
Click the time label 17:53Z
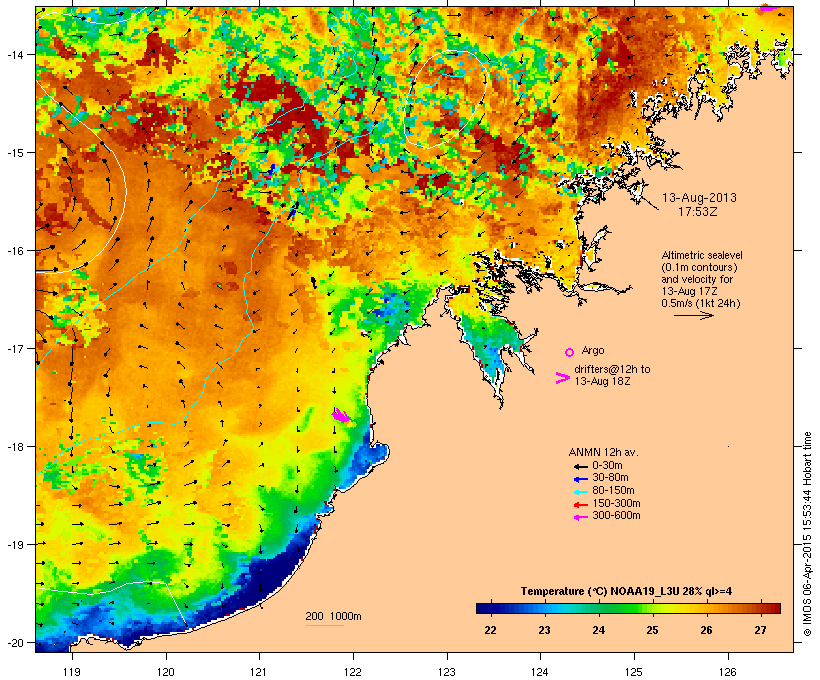pos(697,212)
